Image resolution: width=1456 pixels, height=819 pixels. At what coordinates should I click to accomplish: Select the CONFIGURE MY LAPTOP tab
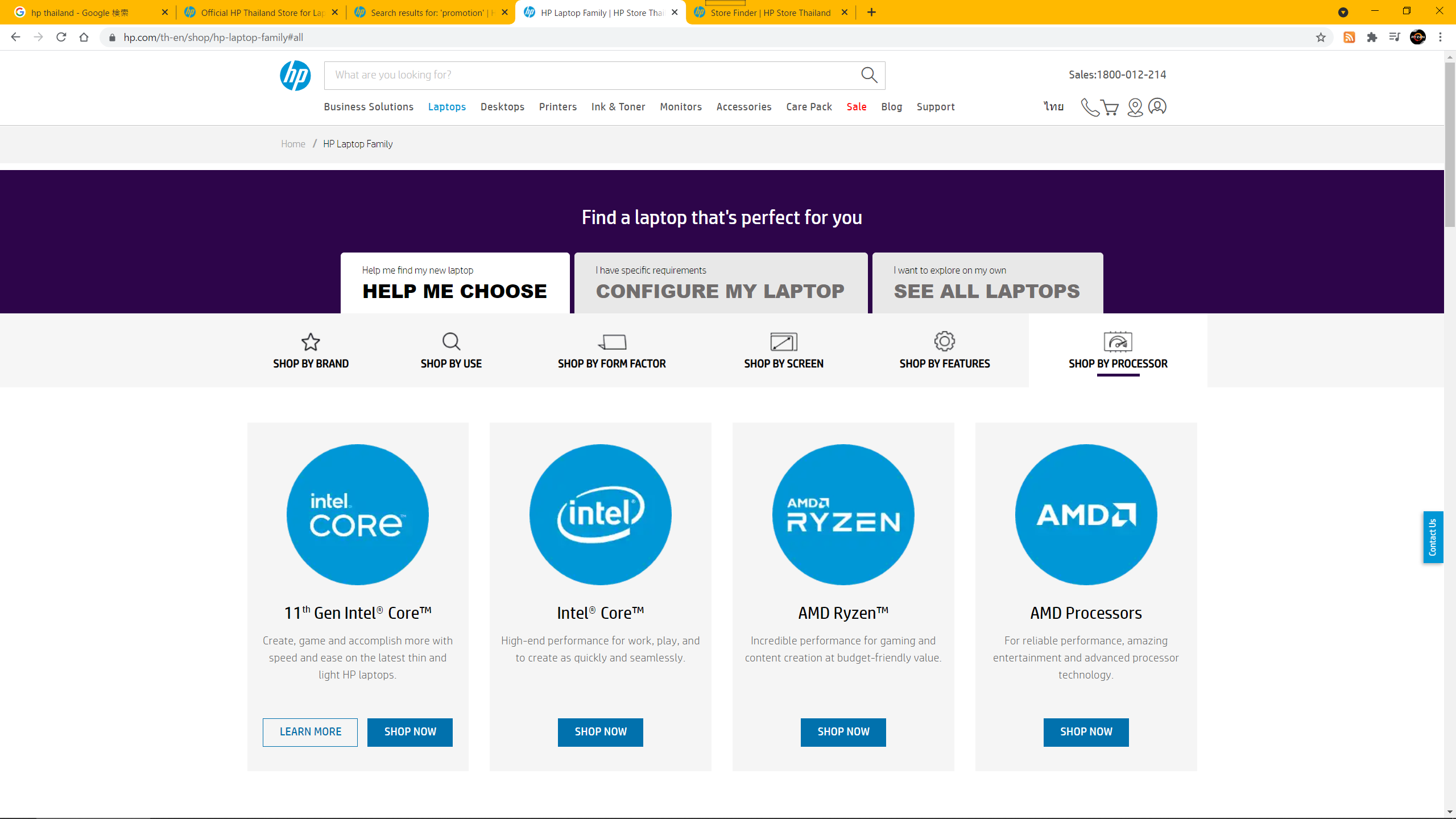(x=721, y=283)
